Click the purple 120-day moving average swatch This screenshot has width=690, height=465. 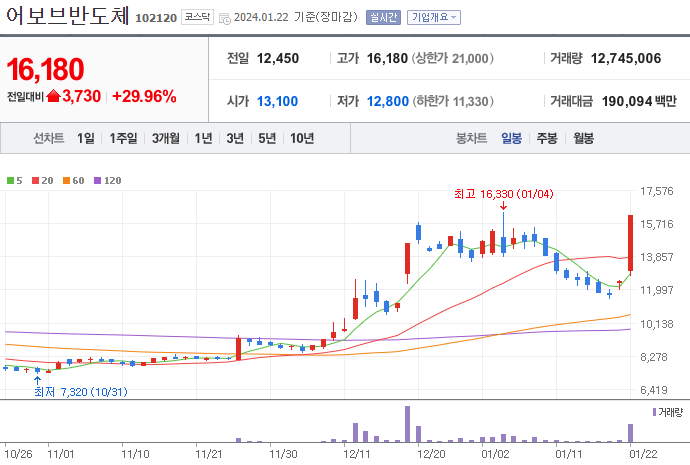[x=98, y=180]
